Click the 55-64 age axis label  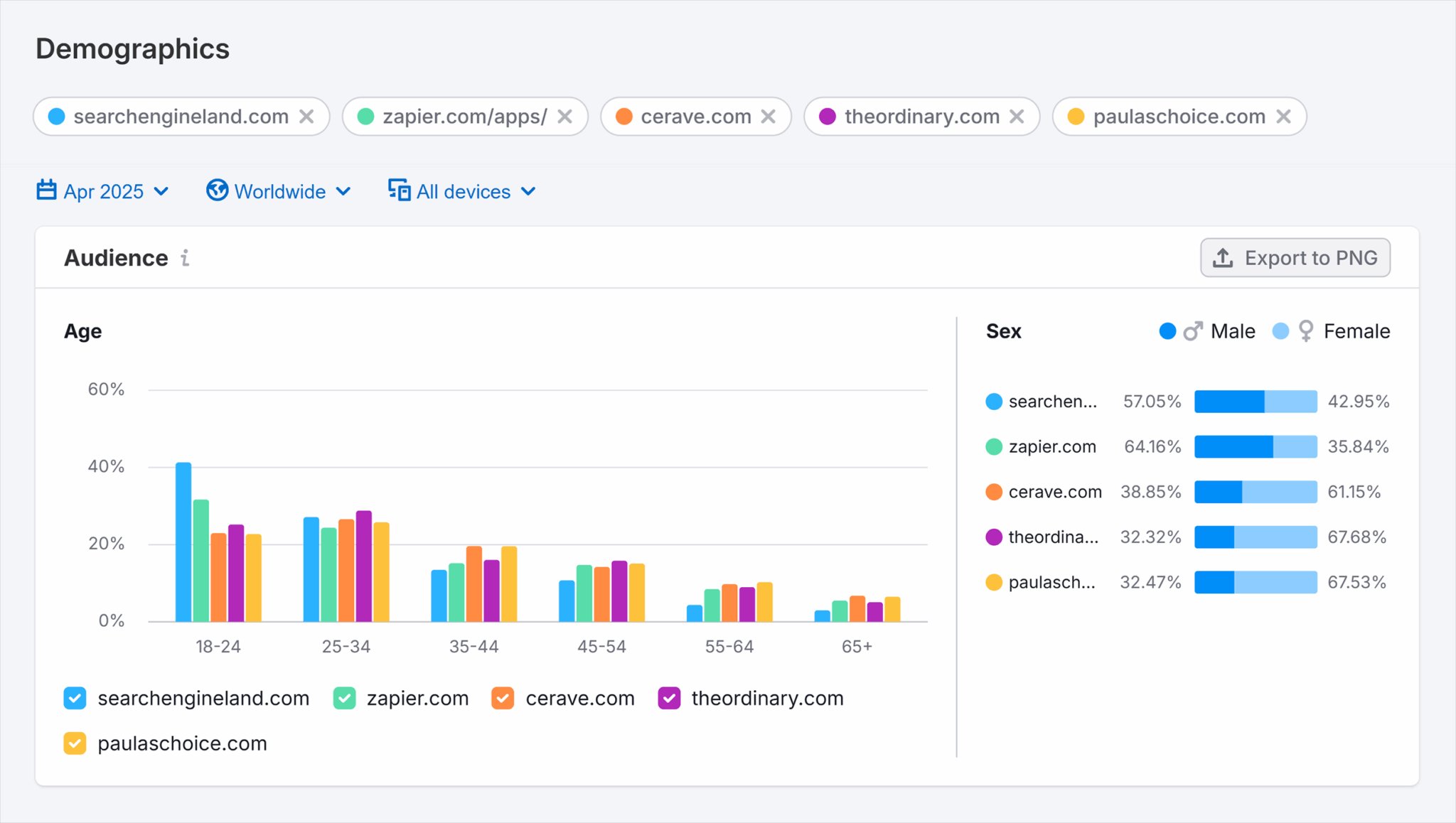(x=729, y=647)
